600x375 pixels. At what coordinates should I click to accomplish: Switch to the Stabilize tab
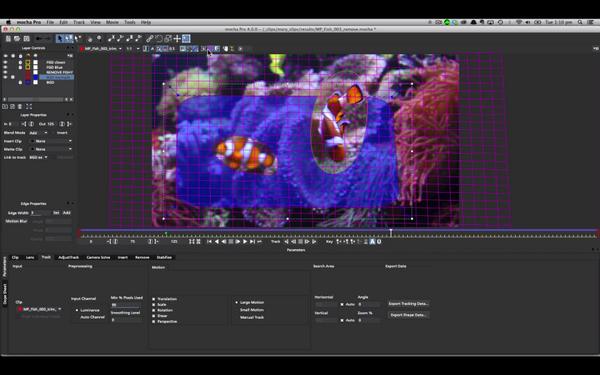(x=164, y=258)
